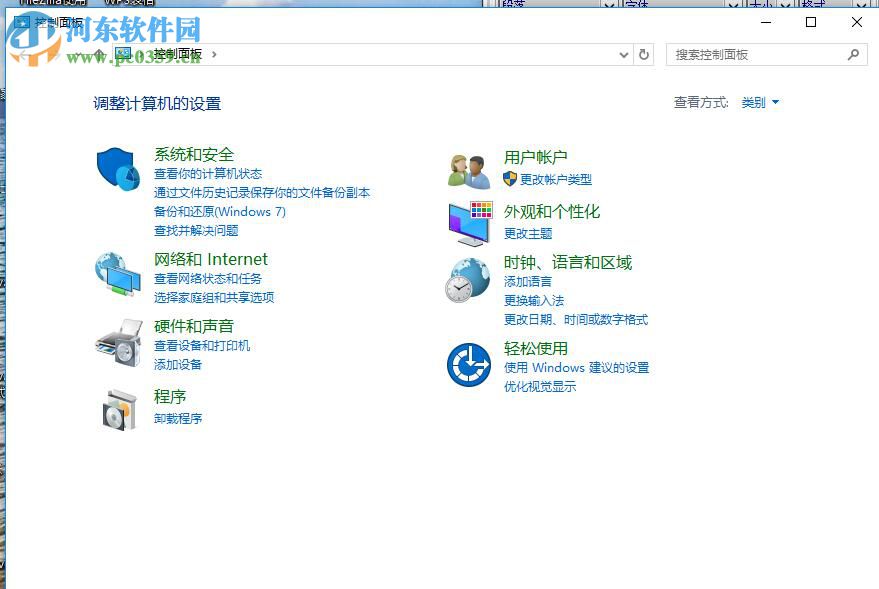
Task: Click the search magnifier icon
Action: coord(855,54)
